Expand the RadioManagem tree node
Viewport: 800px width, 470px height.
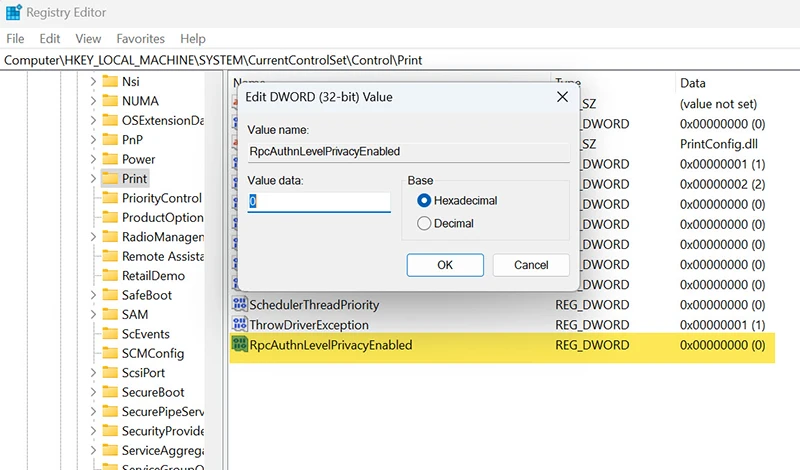[93, 237]
